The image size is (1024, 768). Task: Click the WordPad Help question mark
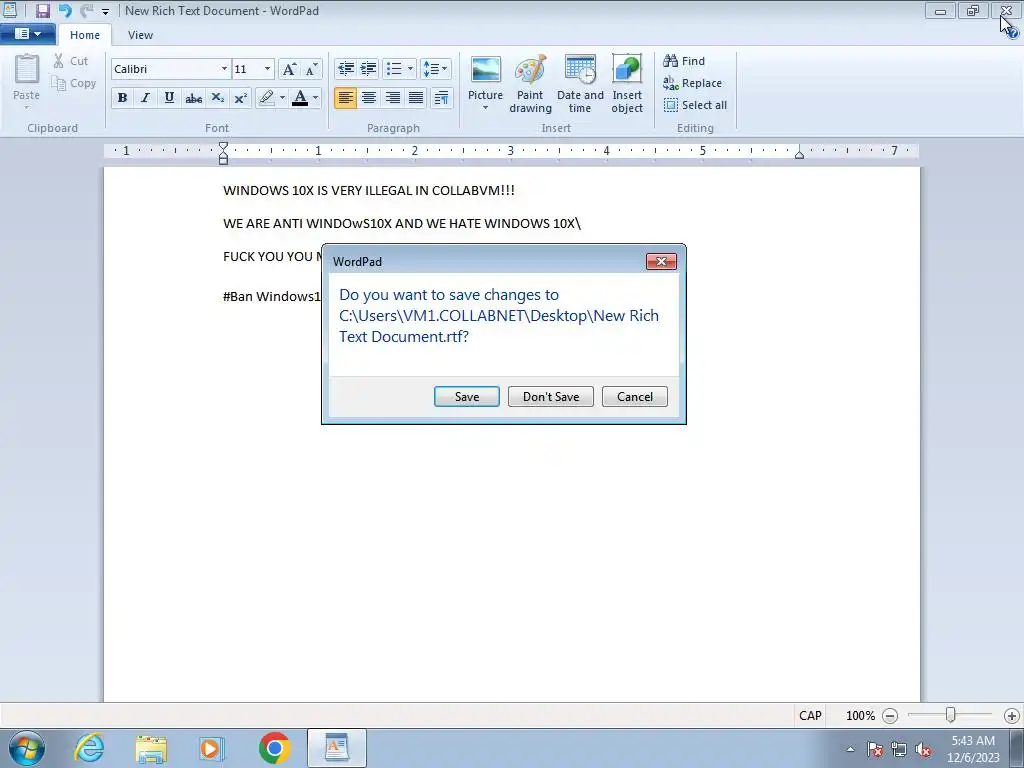tap(1013, 33)
